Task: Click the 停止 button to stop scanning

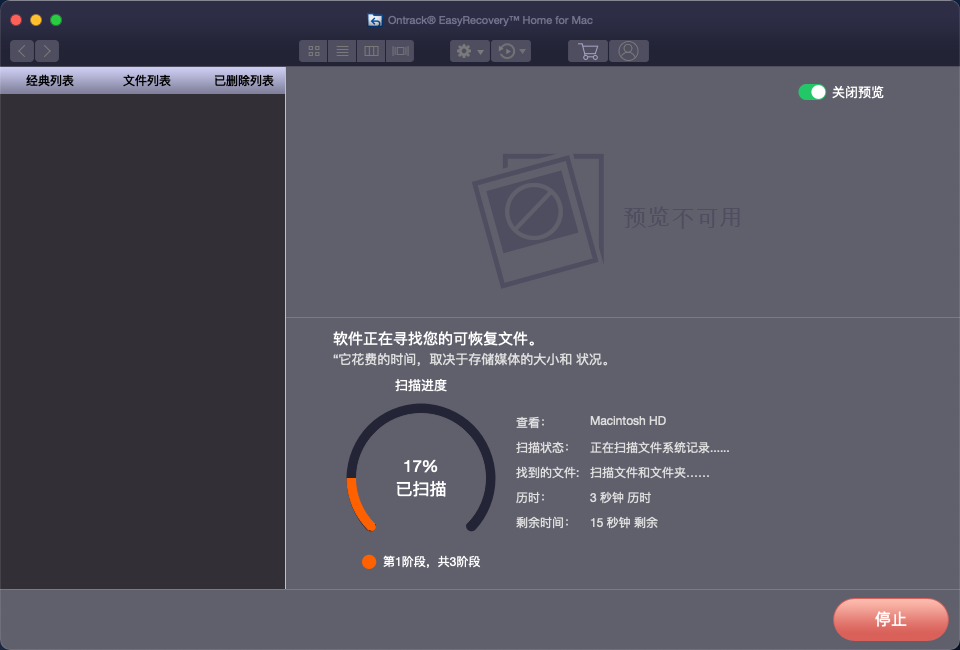Action: click(890, 619)
